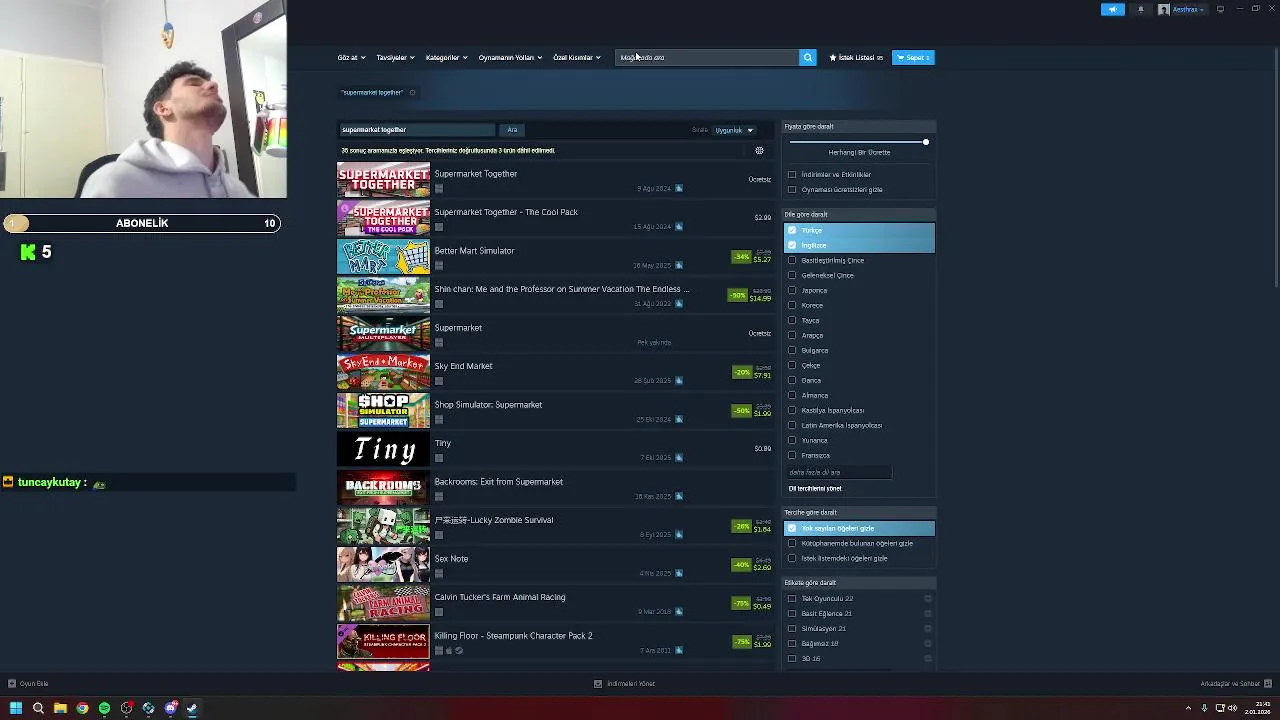Open the Uygunluk sort dropdown
The width and height of the screenshot is (1280, 720).
point(734,130)
